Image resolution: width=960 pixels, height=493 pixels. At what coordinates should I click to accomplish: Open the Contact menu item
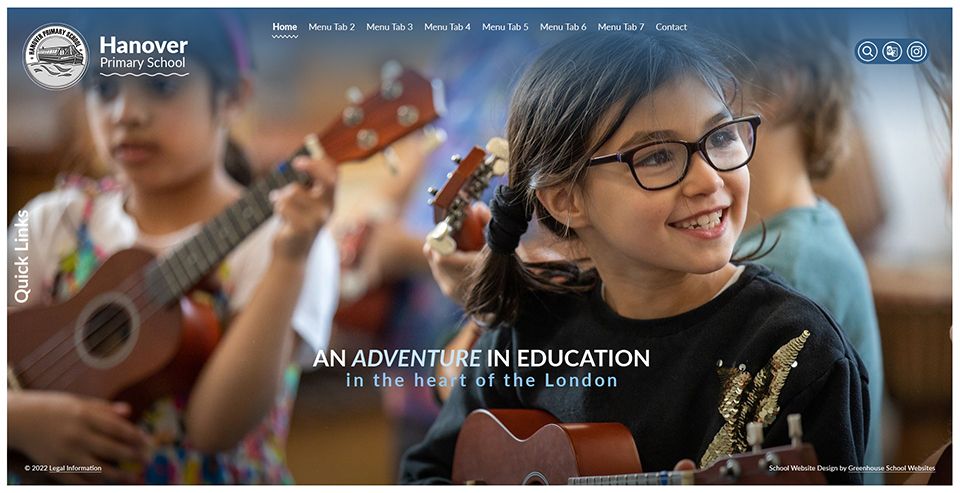671,27
